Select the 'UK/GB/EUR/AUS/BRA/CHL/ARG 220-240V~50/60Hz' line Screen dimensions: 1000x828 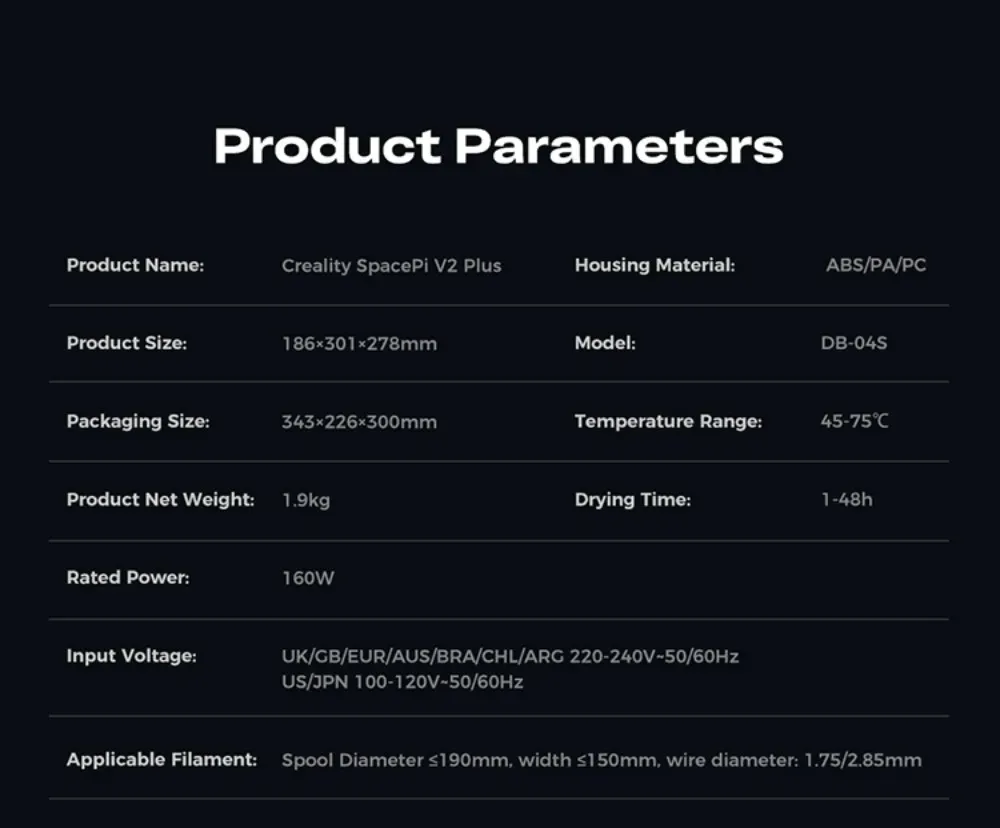pyautogui.click(x=510, y=656)
